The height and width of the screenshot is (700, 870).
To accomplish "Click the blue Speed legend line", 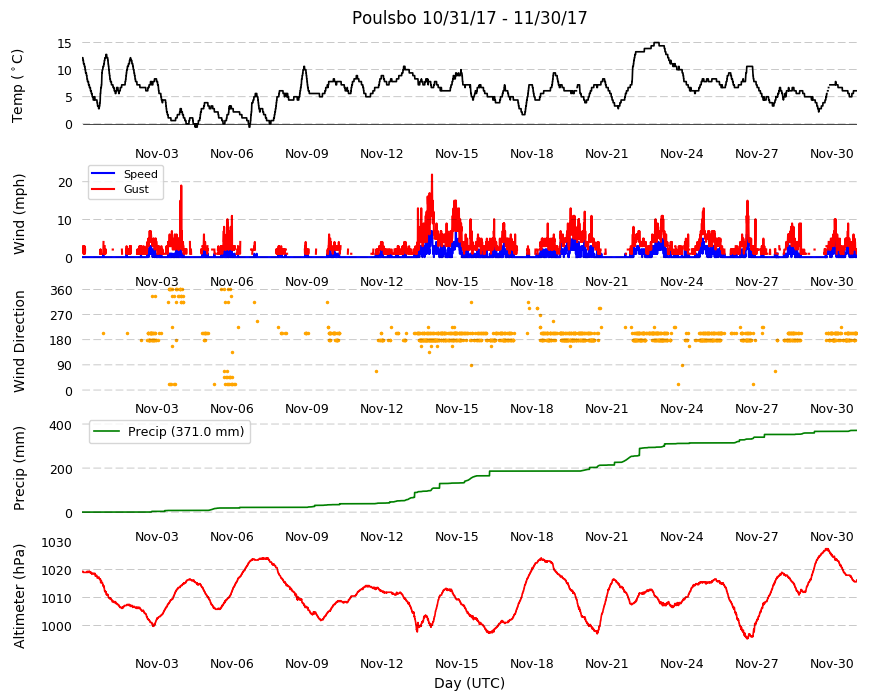I will coord(103,174).
